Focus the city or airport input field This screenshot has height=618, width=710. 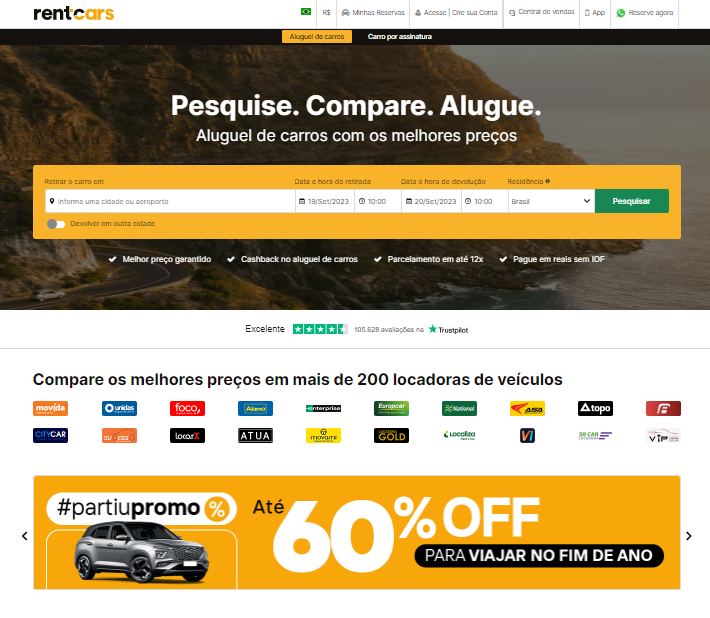170,201
